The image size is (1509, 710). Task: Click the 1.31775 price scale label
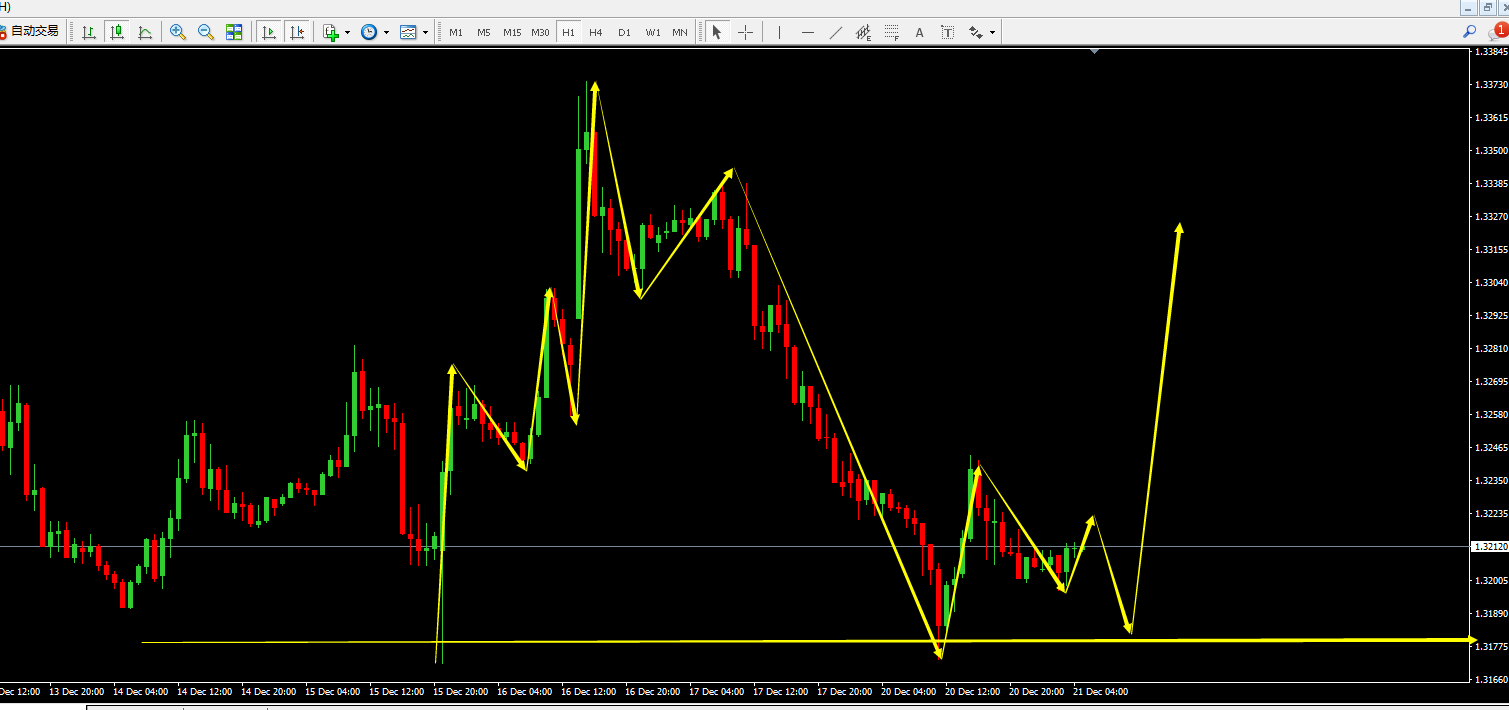tap(1490, 646)
